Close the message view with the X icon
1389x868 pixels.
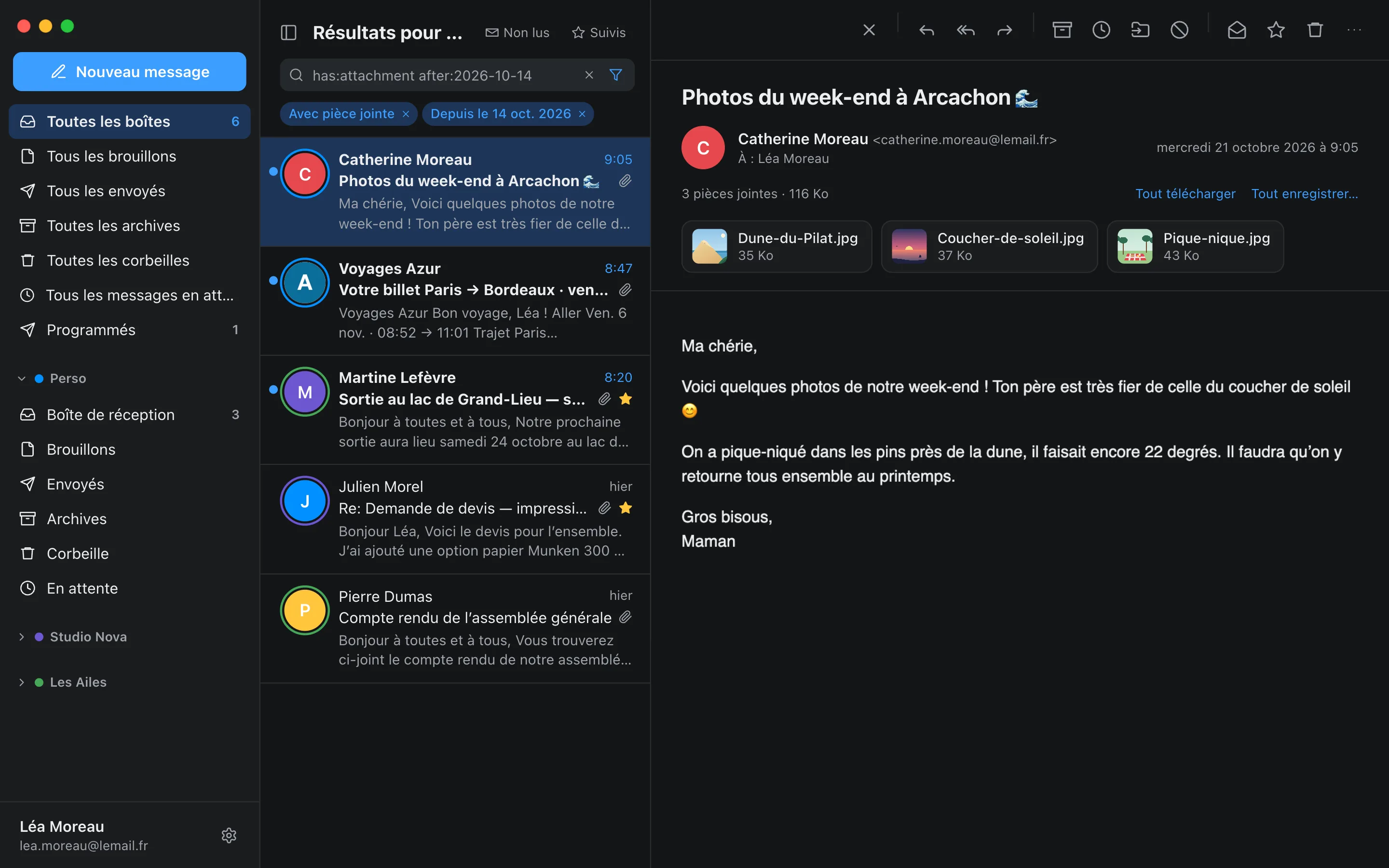tap(869, 30)
